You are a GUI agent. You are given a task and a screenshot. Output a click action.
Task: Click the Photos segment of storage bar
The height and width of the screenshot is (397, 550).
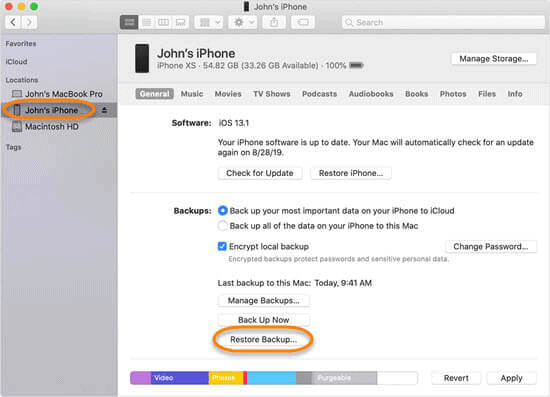tap(226, 378)
